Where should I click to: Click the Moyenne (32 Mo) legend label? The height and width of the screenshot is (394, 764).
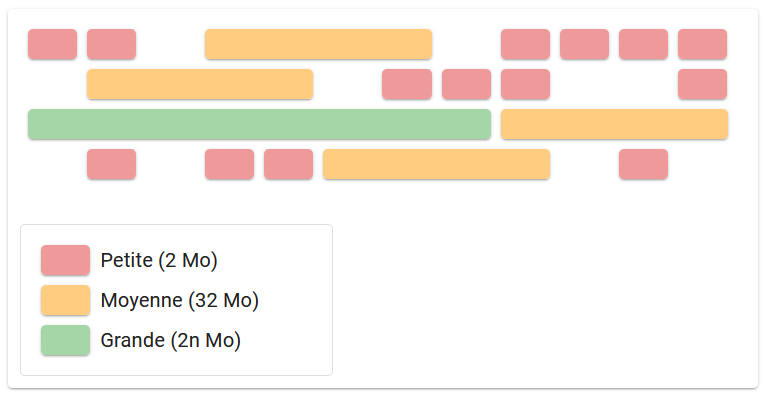click(179, 300)
